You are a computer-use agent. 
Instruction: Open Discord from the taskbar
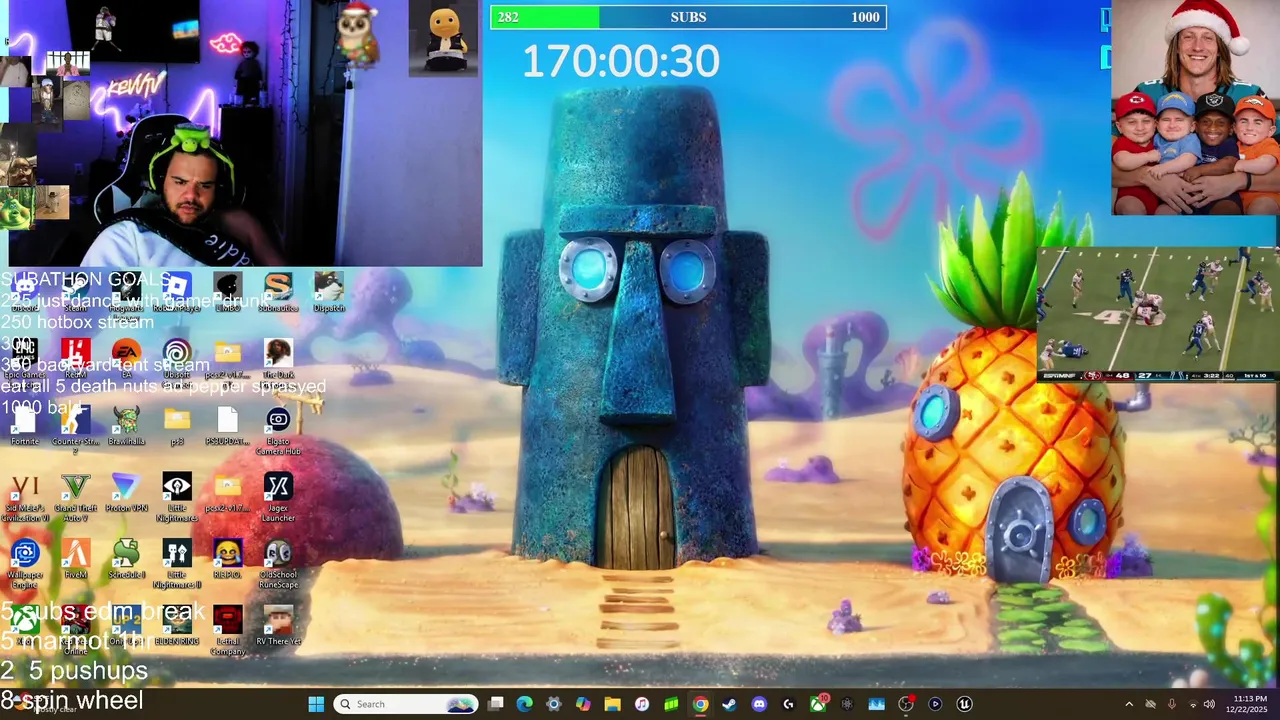tap(759, 704)
